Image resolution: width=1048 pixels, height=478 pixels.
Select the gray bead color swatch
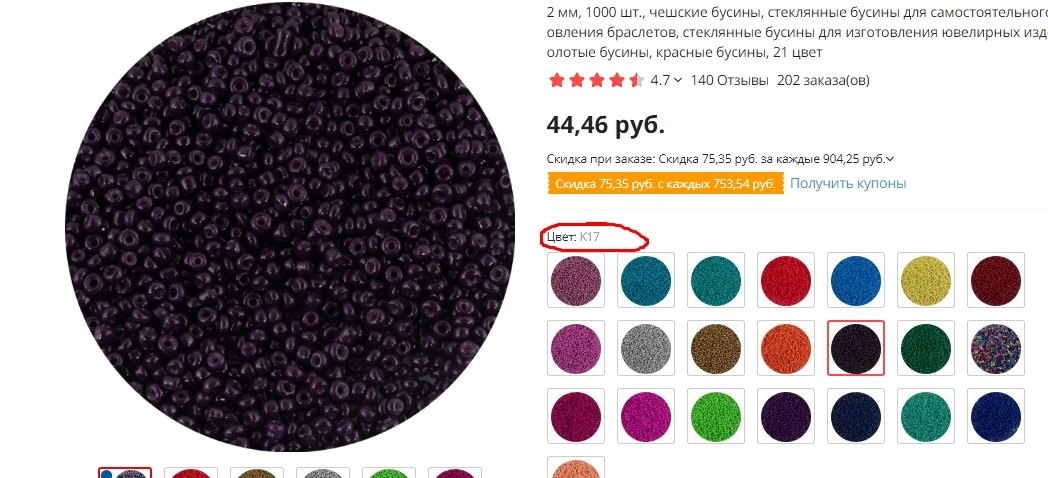pos(646,348)
